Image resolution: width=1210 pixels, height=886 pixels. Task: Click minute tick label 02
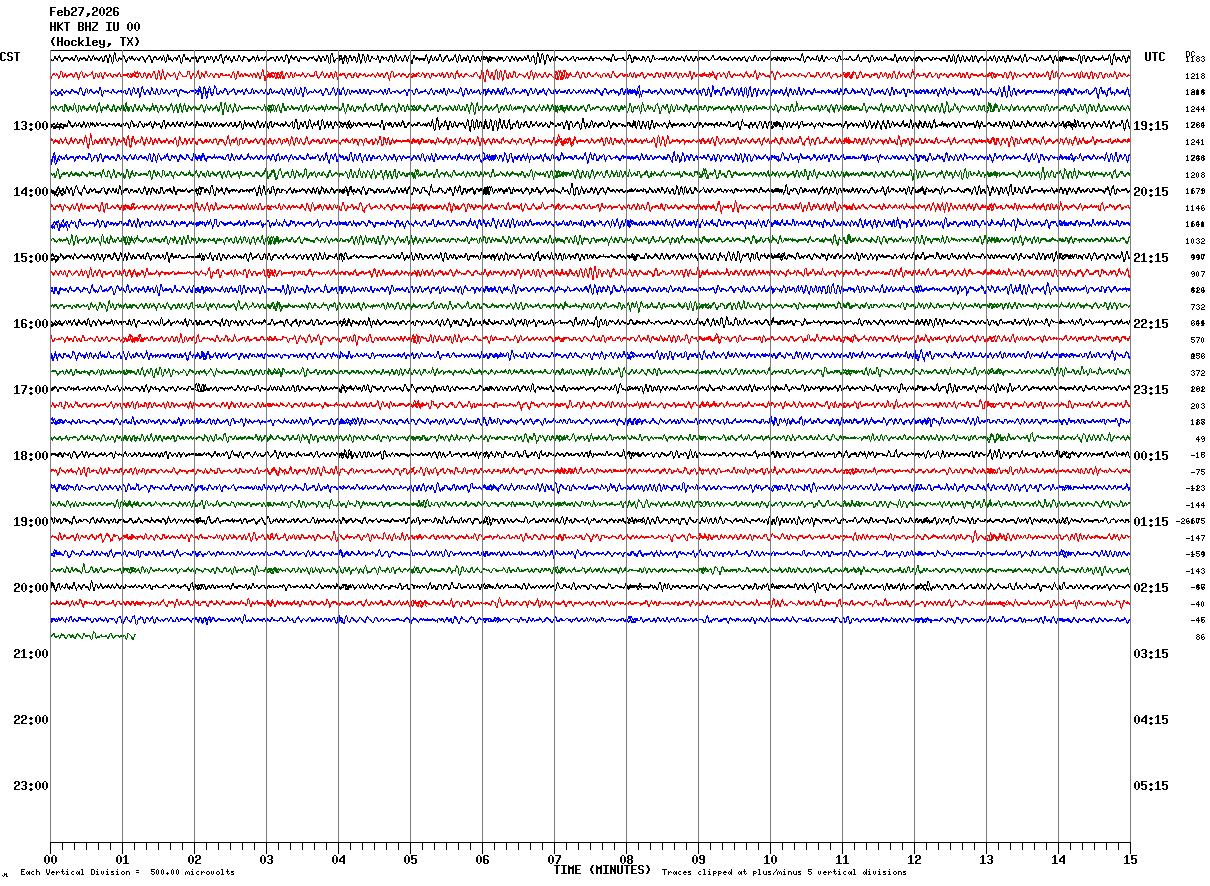(194, 859)
